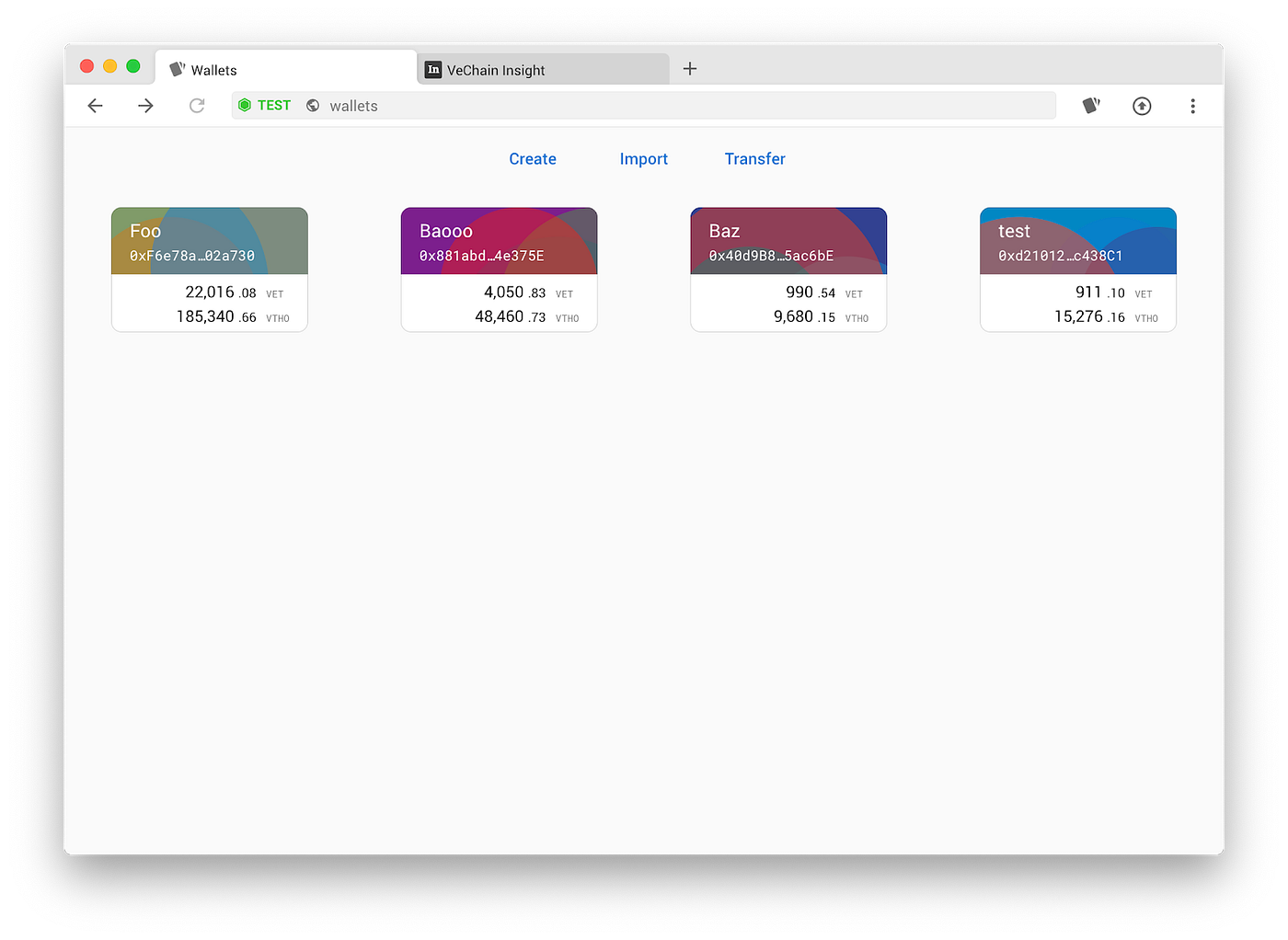
Task: Reload the wallets page
Action: click(x=197, y=106)
